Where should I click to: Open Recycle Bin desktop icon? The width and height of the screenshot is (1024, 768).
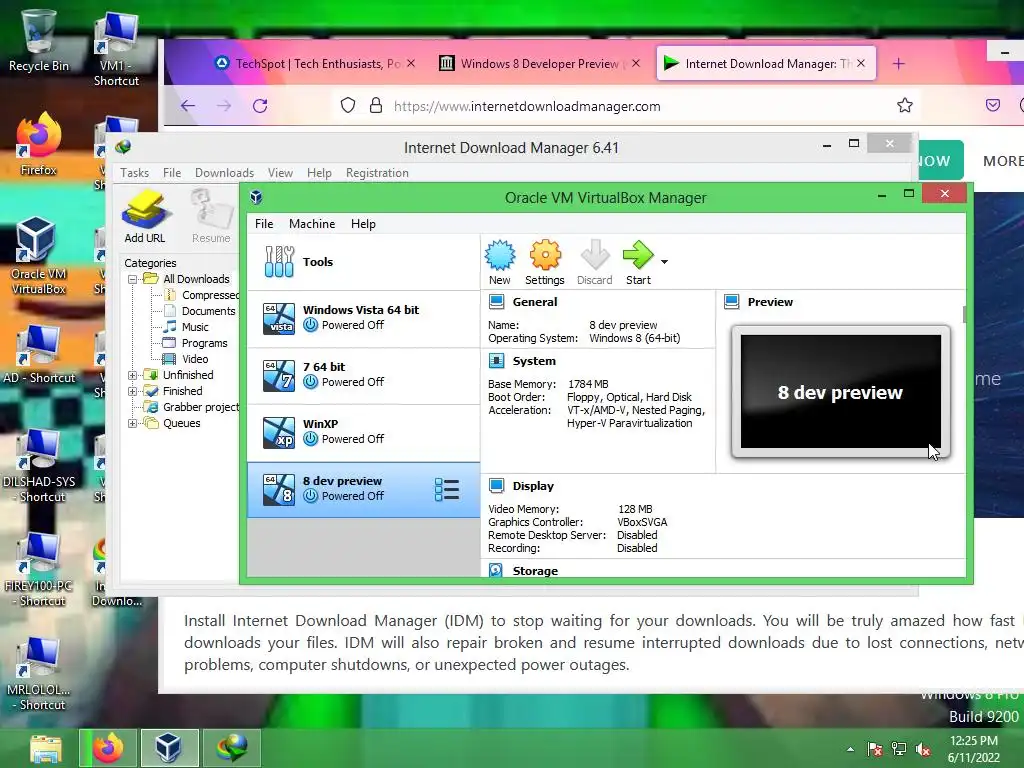39,40
